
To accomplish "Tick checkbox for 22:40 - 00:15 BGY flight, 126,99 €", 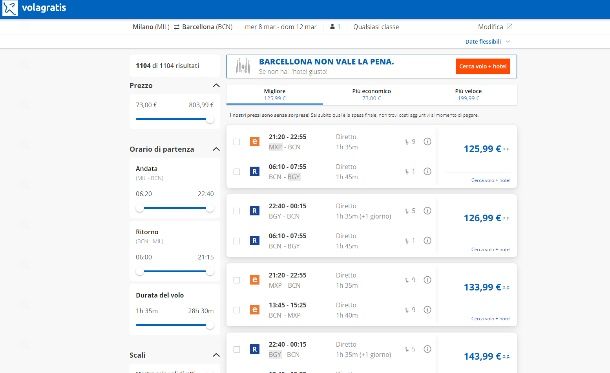I will (x=237, y=211).
